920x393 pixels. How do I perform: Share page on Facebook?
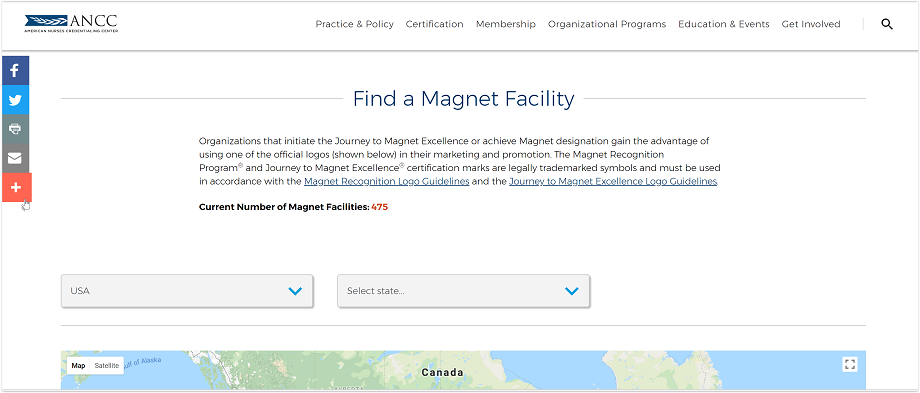15,70
